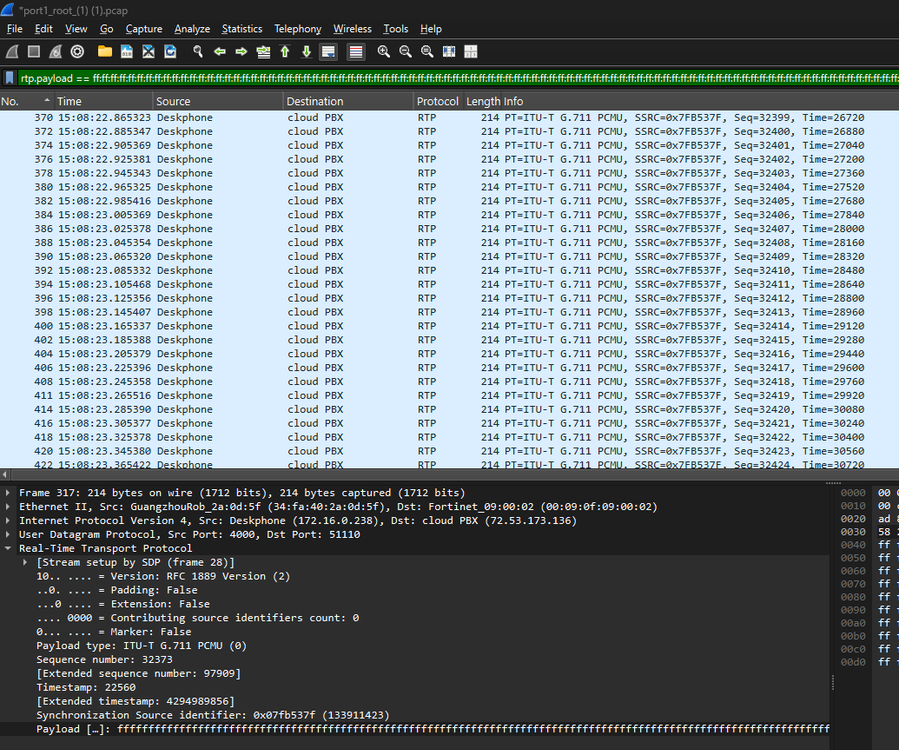Toggle auto-scroll during live capture

[x=328, y=51]
